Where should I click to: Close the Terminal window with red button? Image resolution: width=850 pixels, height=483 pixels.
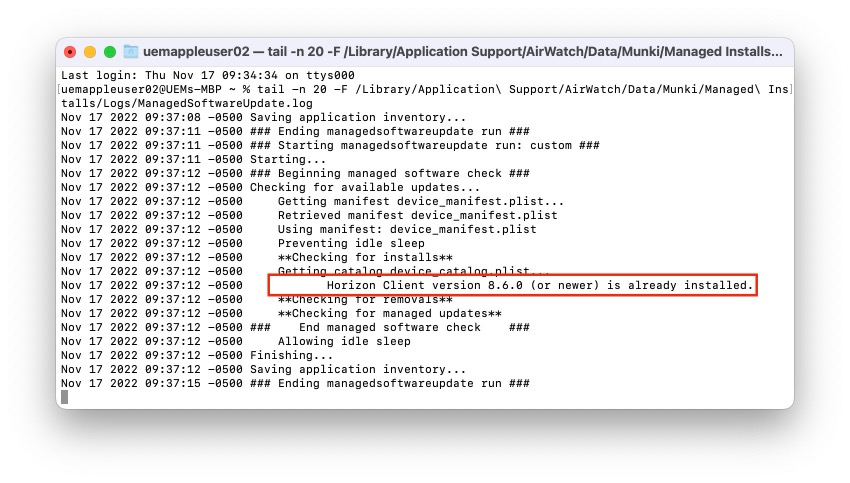70,51
